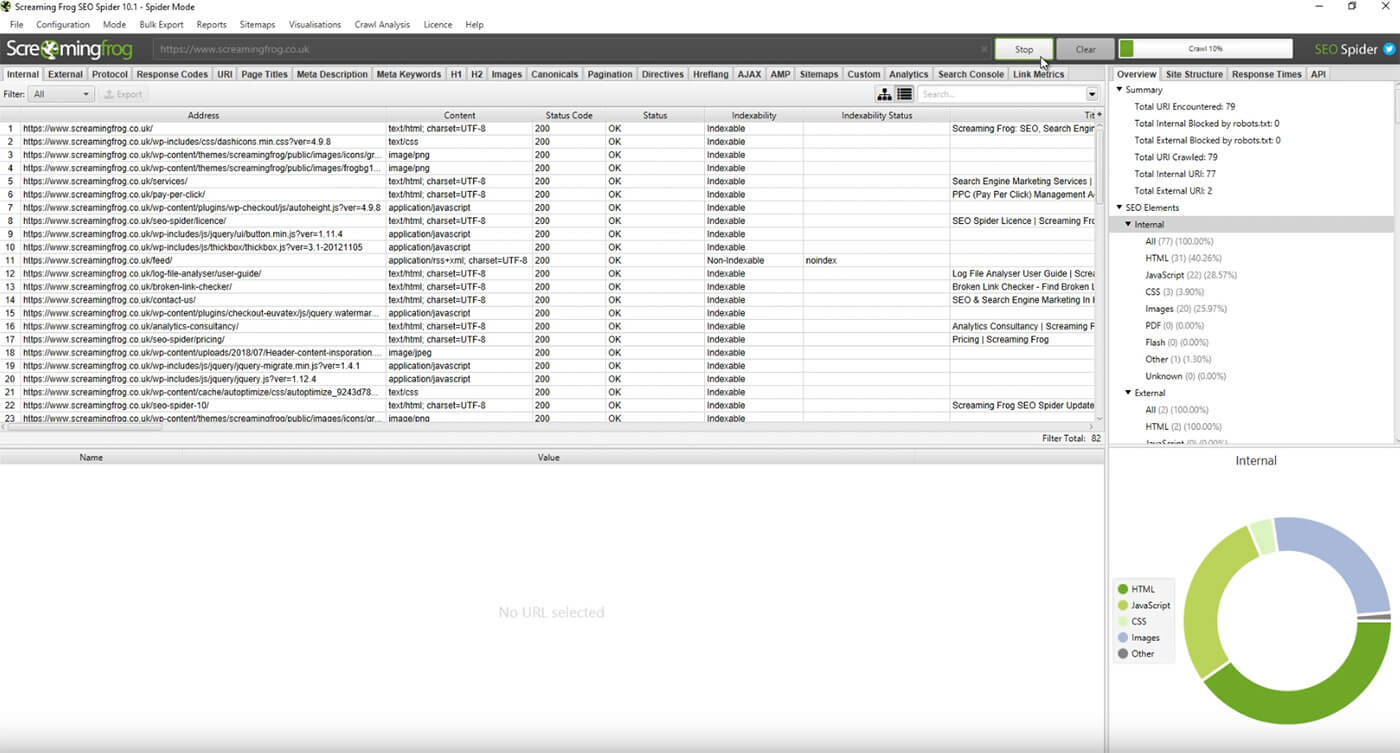1400x753 pixels.
Task: Click the crawl progress bar
Action: click(x=1205, y=49)
